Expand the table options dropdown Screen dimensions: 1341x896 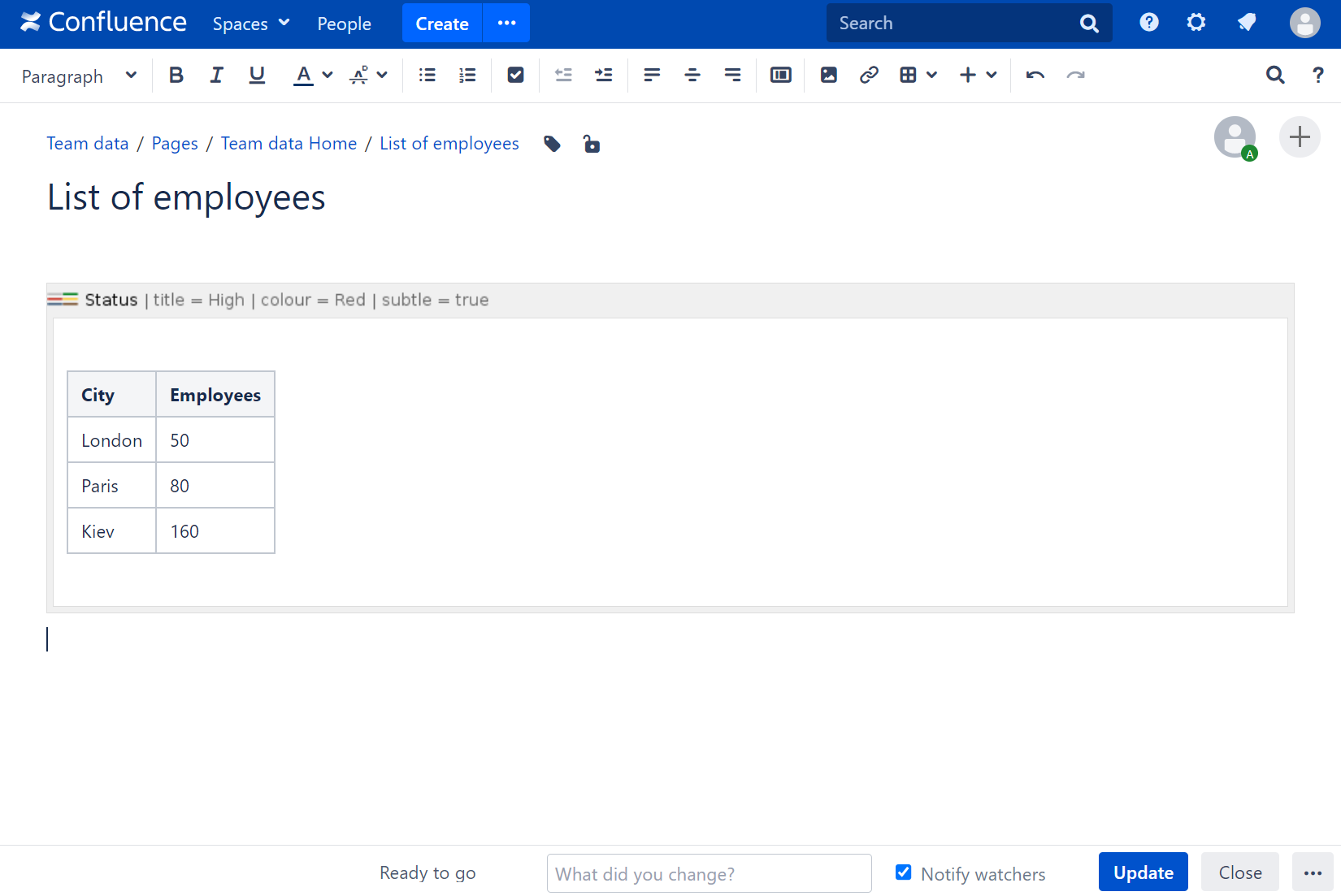pyautogui.click(x=931, y=76)
